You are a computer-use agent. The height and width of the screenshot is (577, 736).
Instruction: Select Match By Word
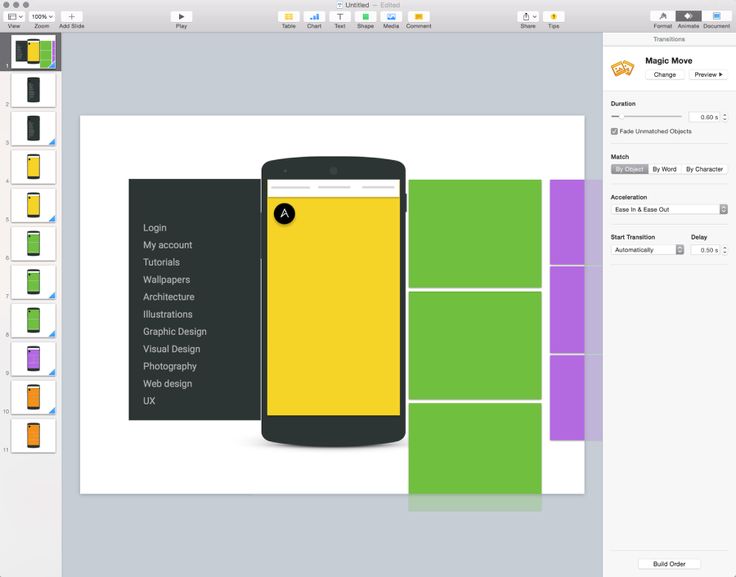[x=664, y=169]
